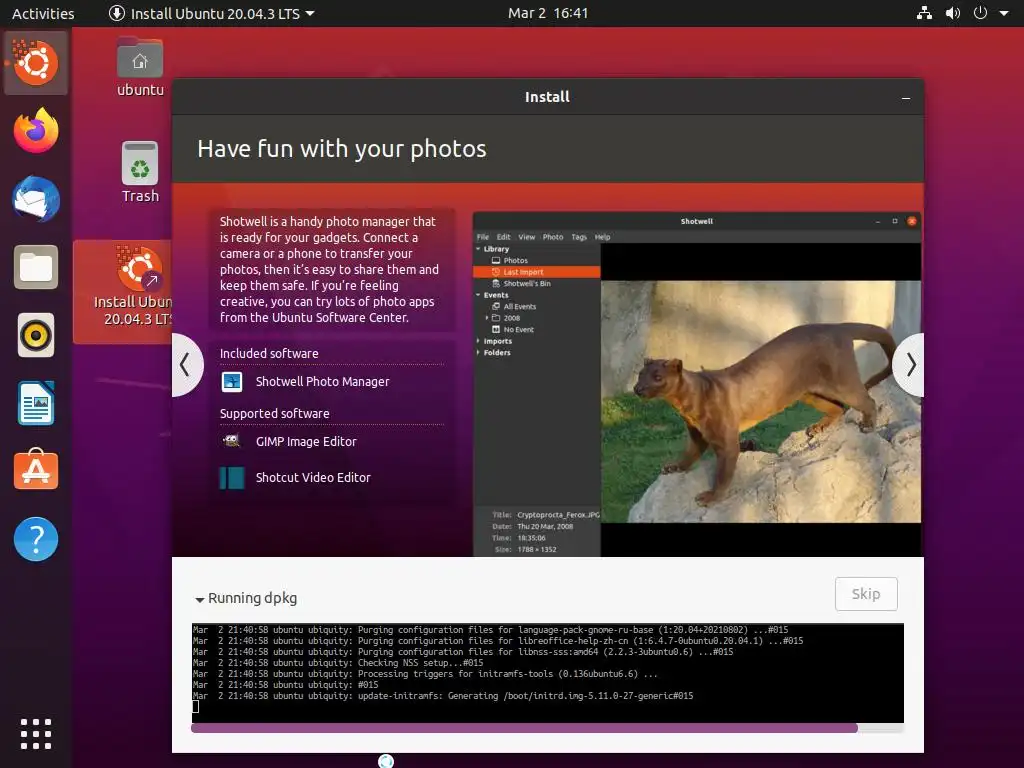Click inside the dpkg terminal log output
This screenshot has width=1024, height=768.
(547, 673)
